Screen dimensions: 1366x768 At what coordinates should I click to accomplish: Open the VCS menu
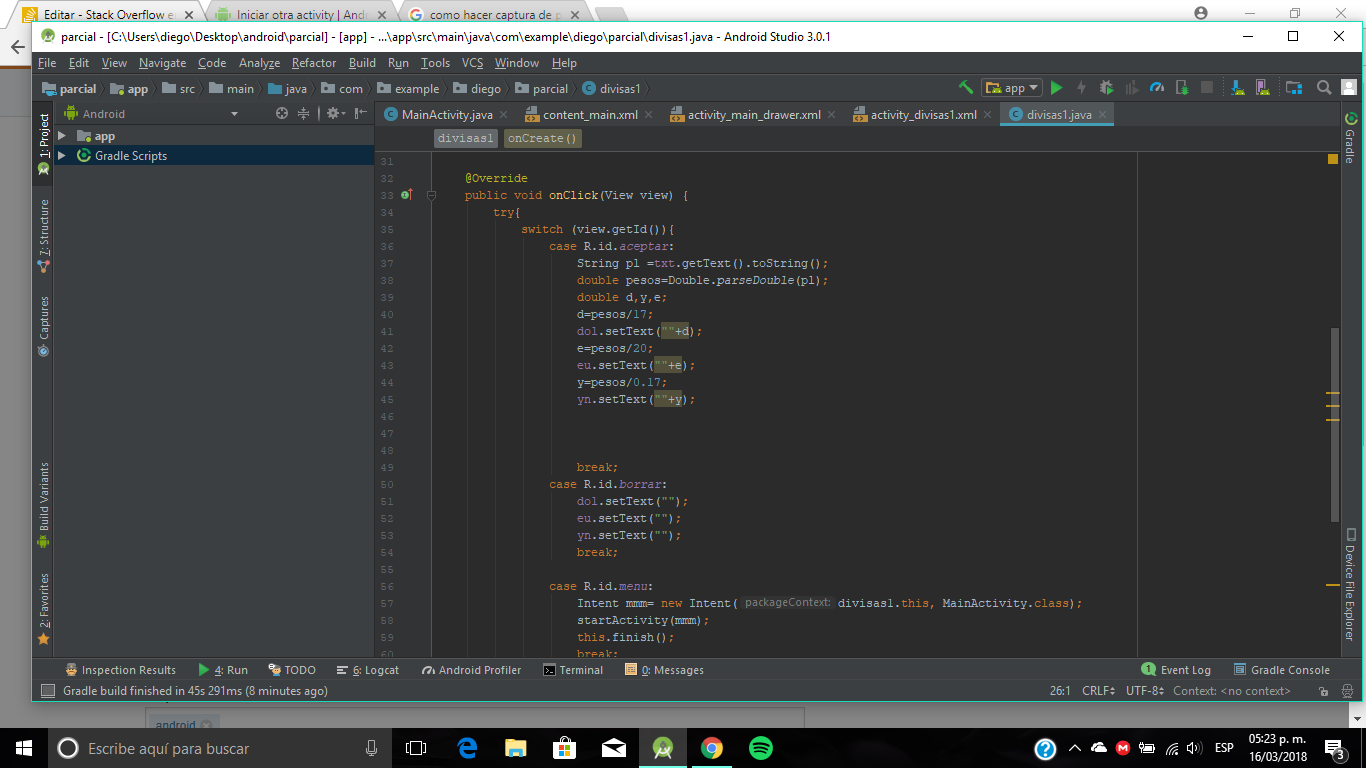472,63
